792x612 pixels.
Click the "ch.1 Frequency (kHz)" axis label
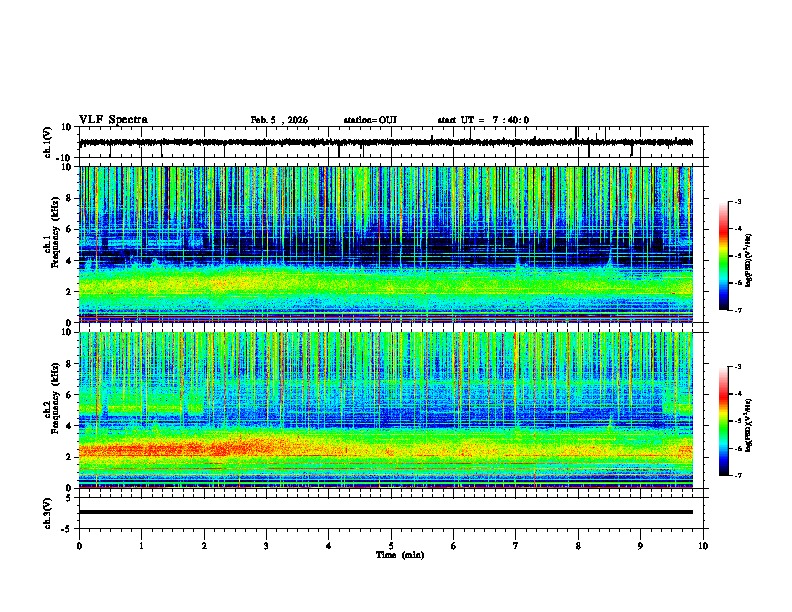pos(54,232)
